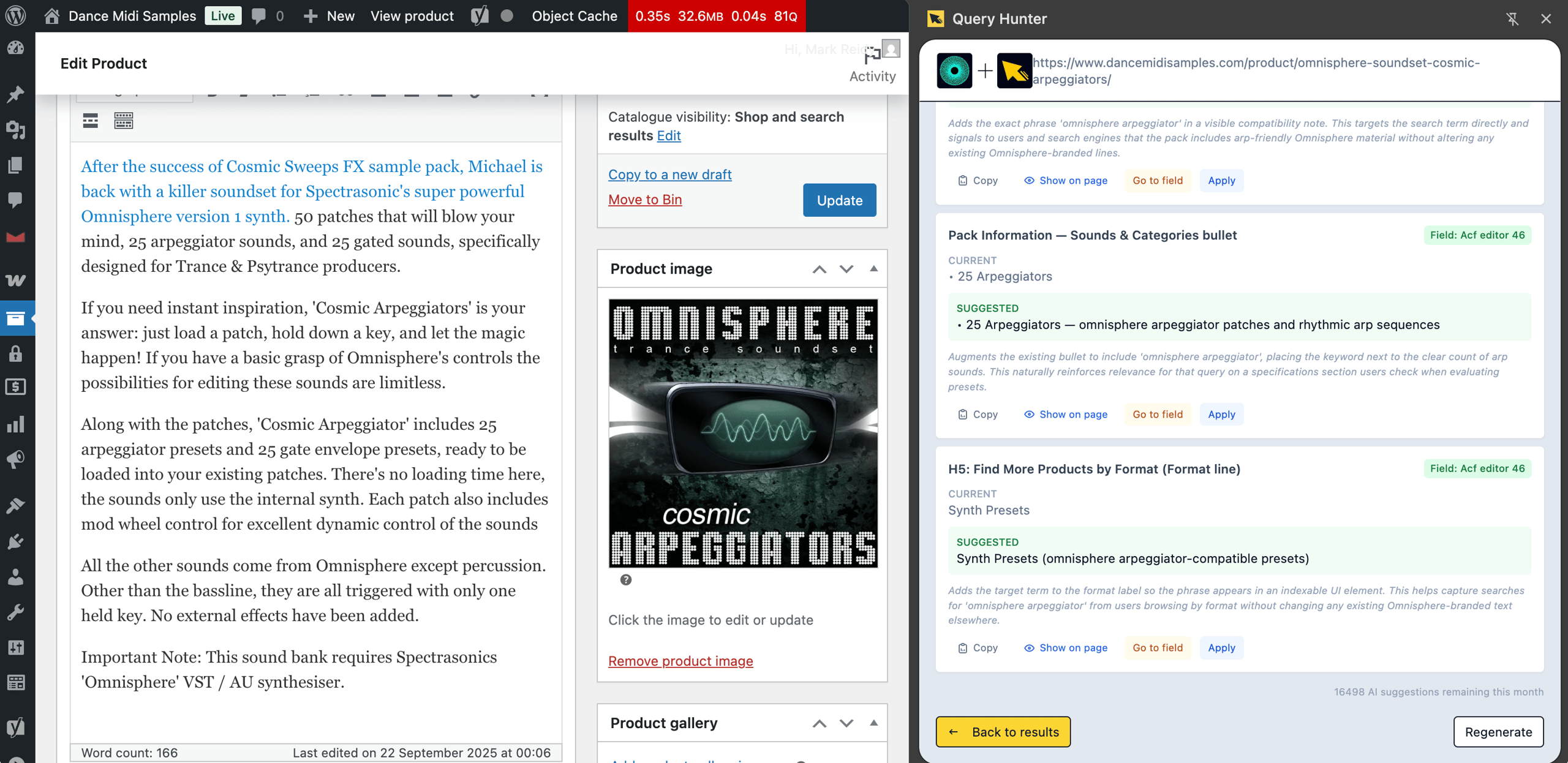Open the Analytics sidebar icon
Viewport: 1568px width, 763px height.
(17, 423)
